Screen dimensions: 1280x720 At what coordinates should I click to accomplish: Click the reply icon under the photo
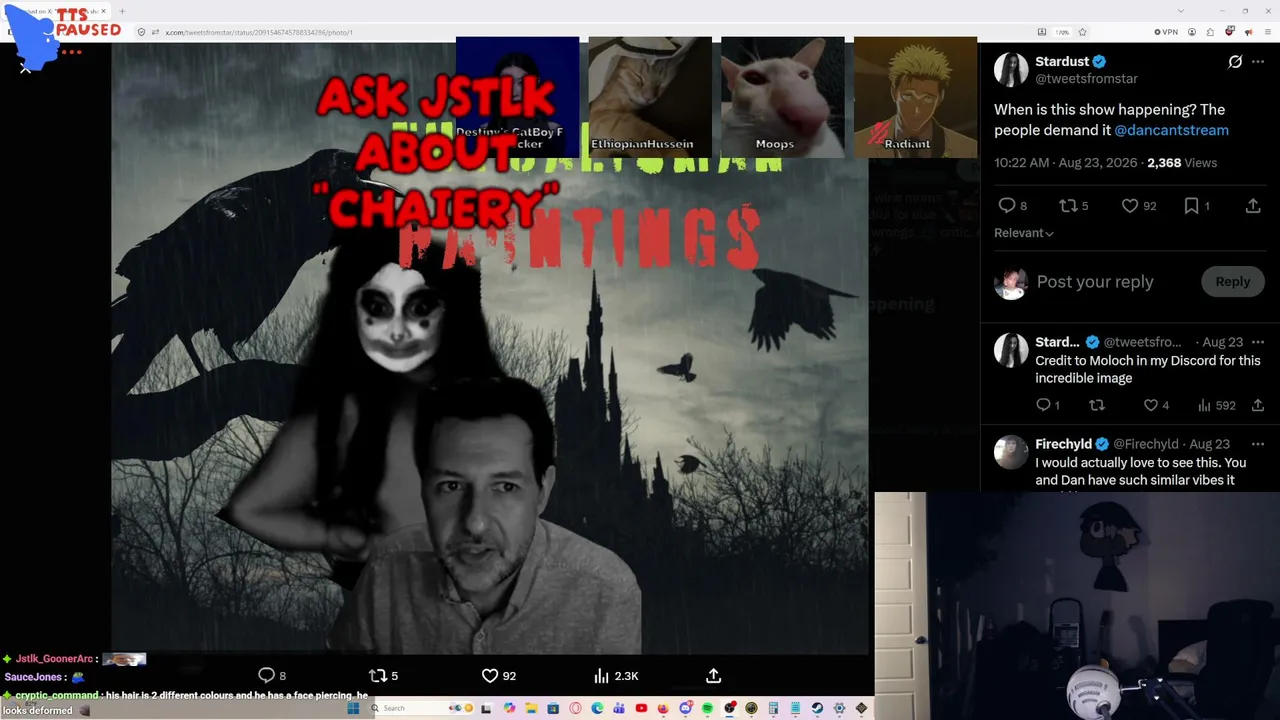(x=266, y=676)
